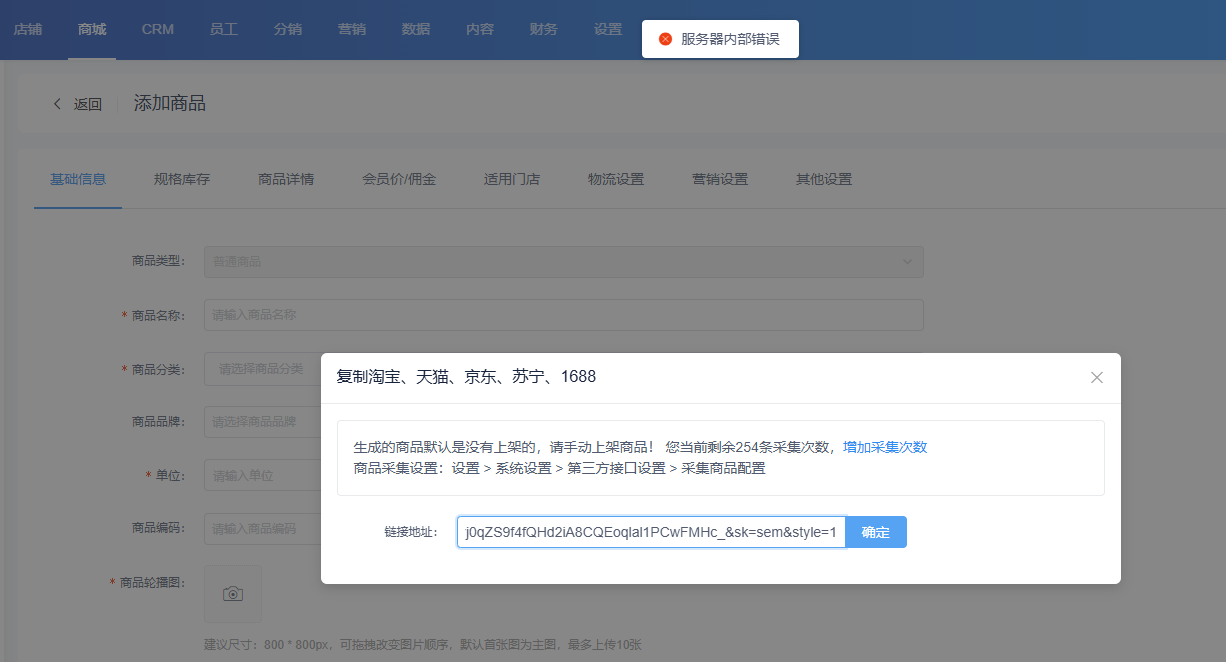Click the camera upload image icon
This screenshot has width=1226, height=662.
(233, 594)
